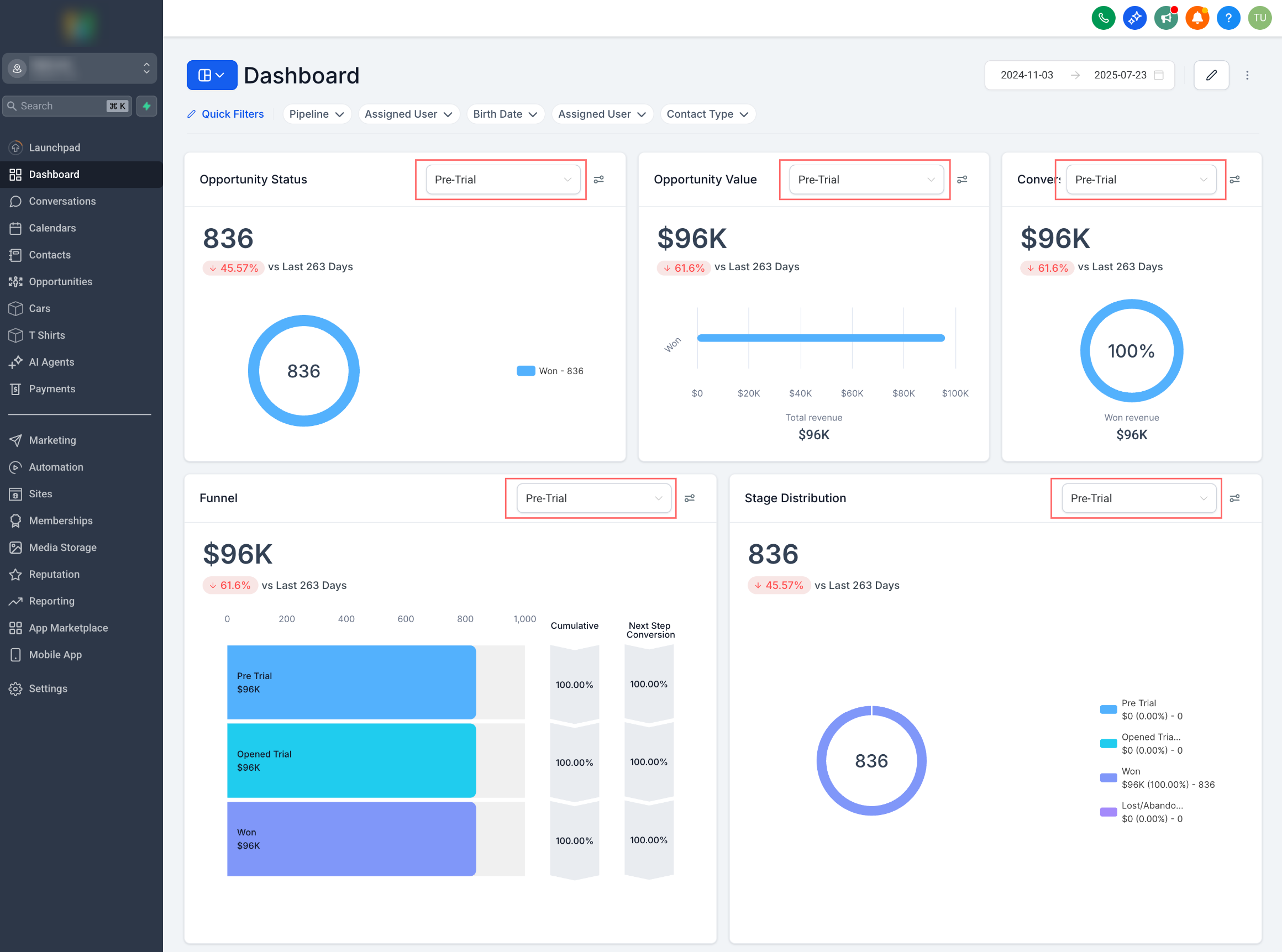1282x952 pixels.
Task: Click the green lightning quick actions icon
Action: click(x=147, y=106)
